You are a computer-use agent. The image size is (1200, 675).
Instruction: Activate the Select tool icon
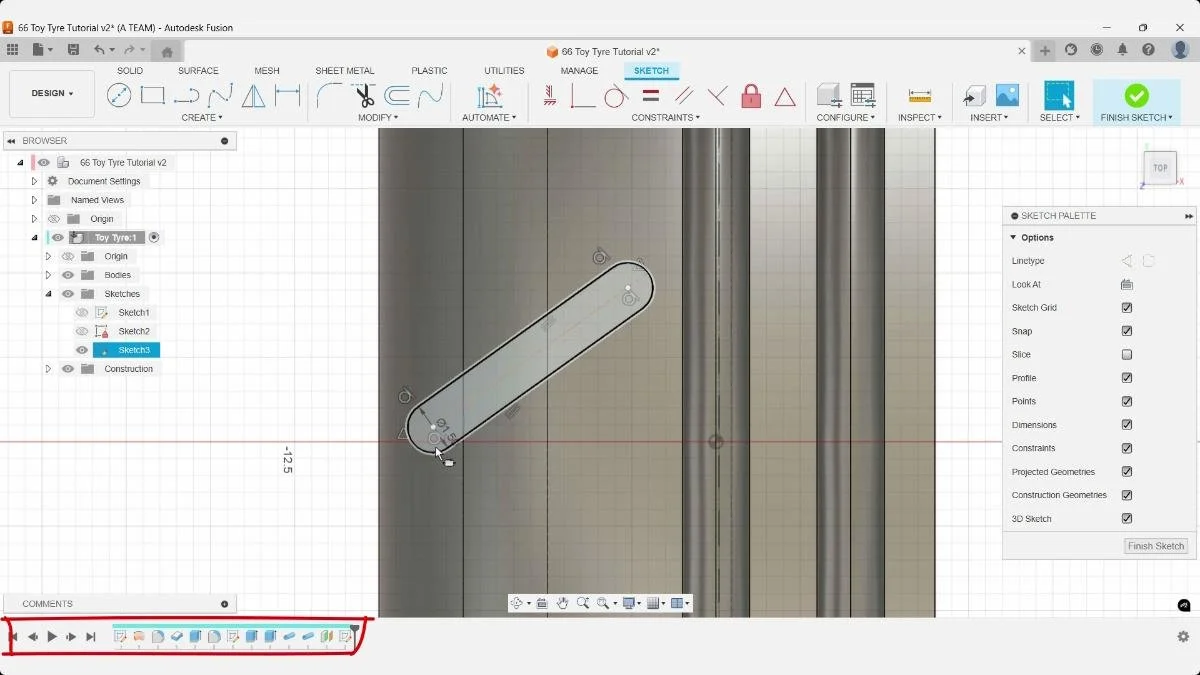1058,95
